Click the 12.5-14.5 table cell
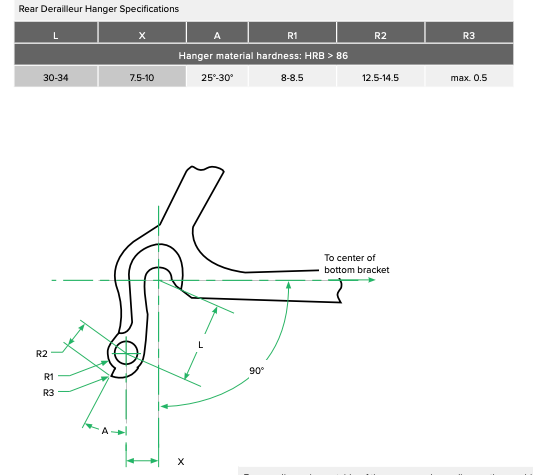 380,77
